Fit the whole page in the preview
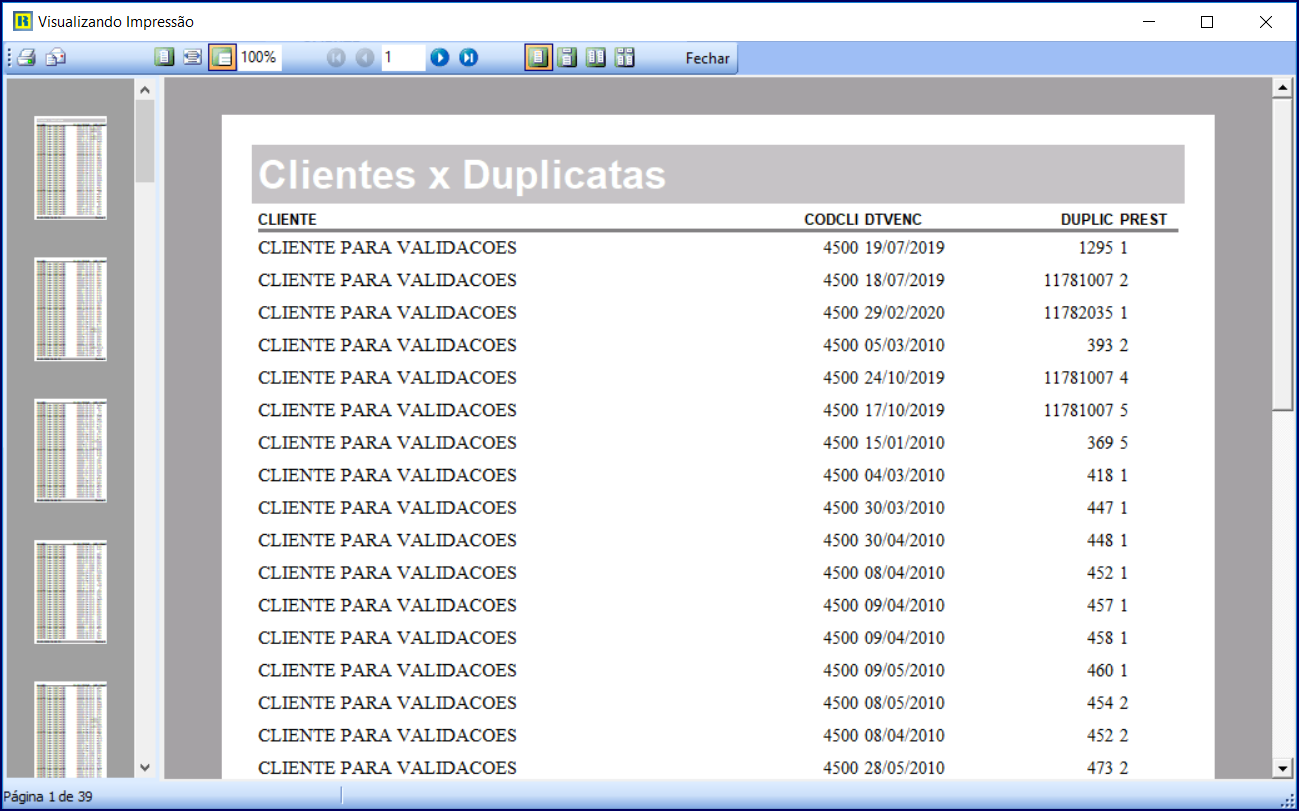 164,58
